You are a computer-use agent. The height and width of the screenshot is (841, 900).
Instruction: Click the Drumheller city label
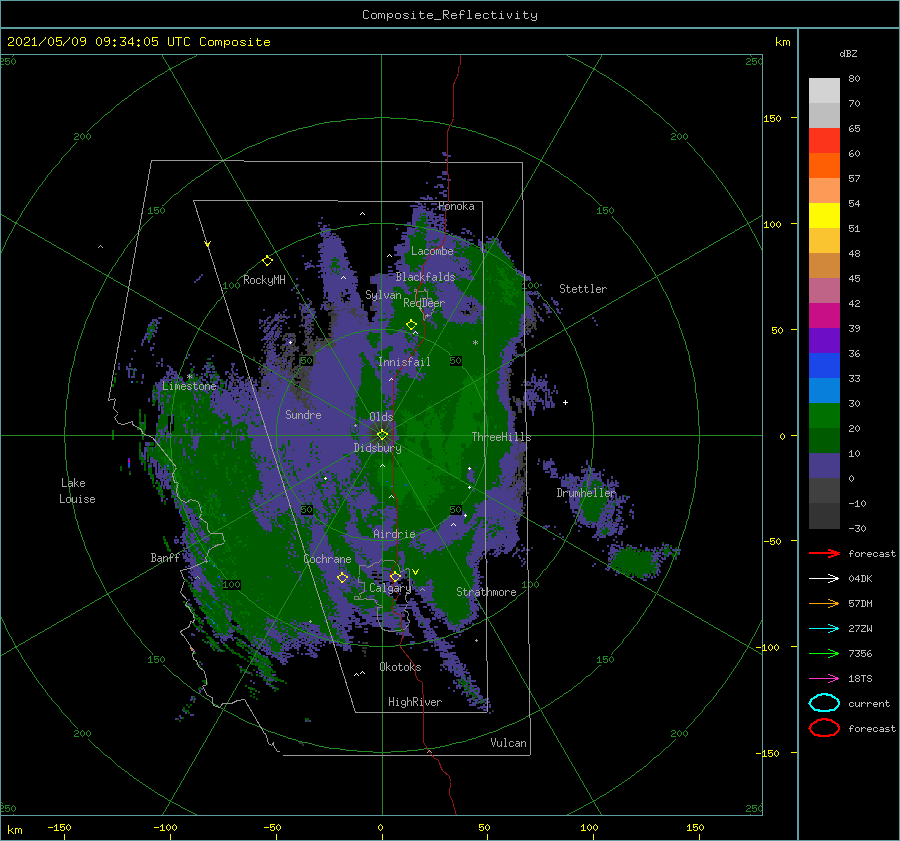tap(586, 493)
